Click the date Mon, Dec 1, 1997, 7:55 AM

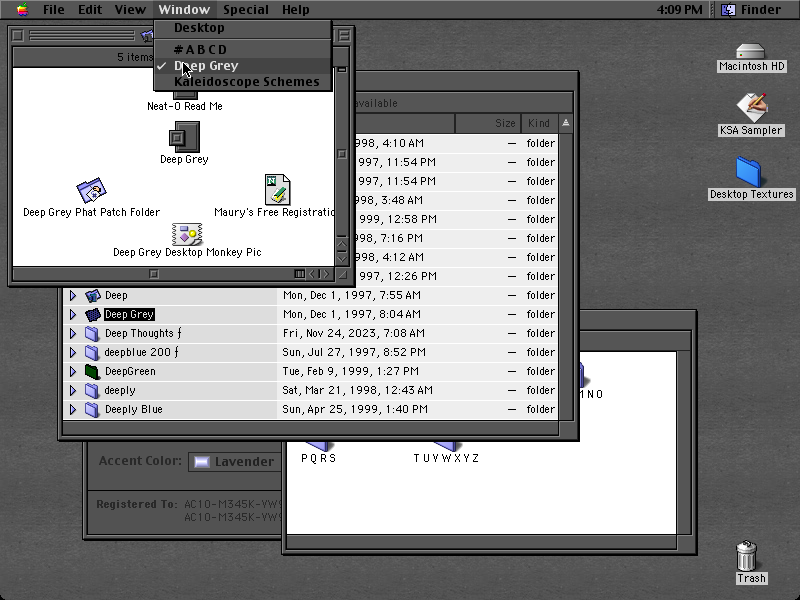tap(352, 295)
